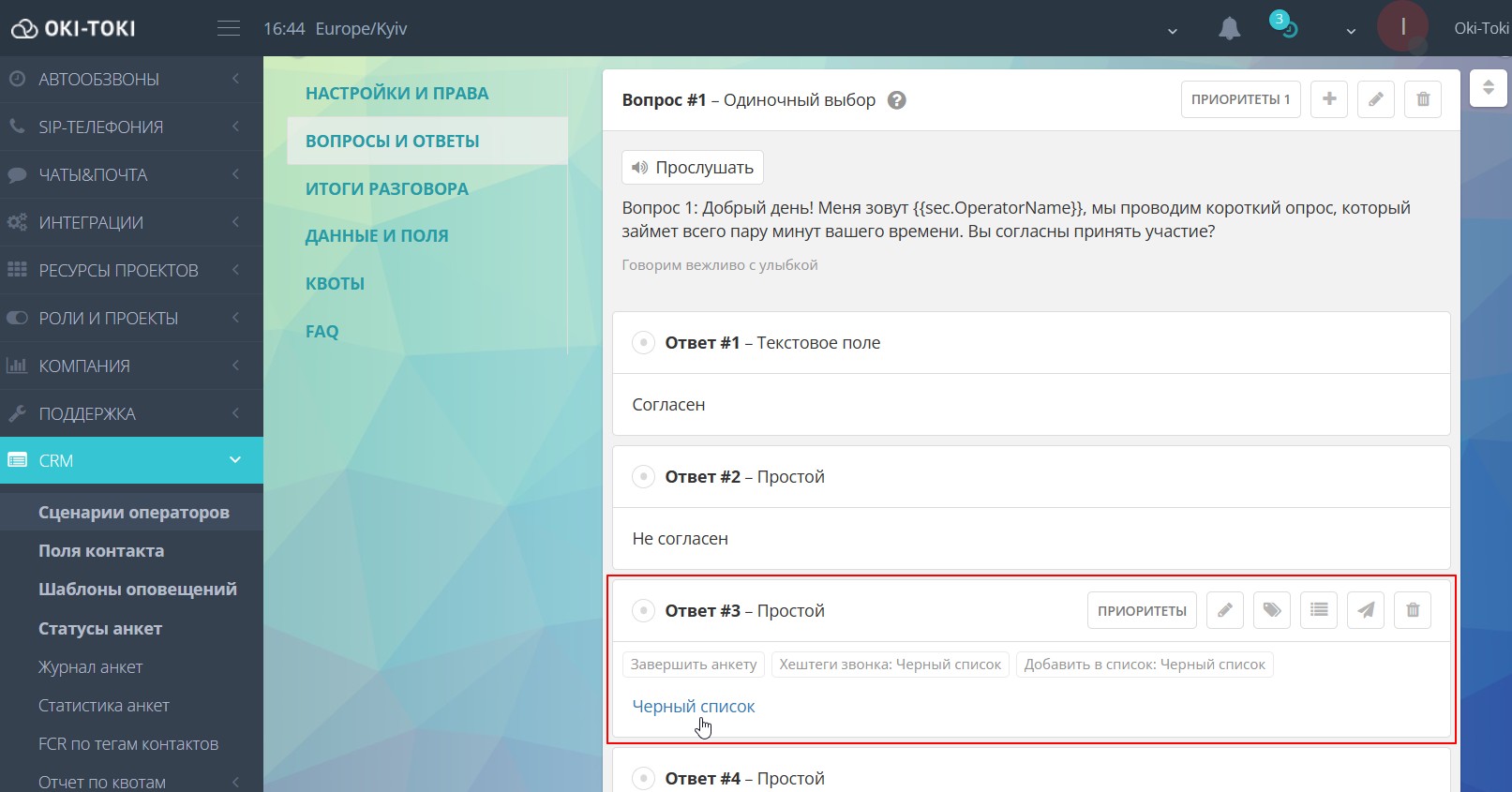Click the paper plane icon on Ответ #3
The height and width of the screenshot is (792, 1512).
1365,611
